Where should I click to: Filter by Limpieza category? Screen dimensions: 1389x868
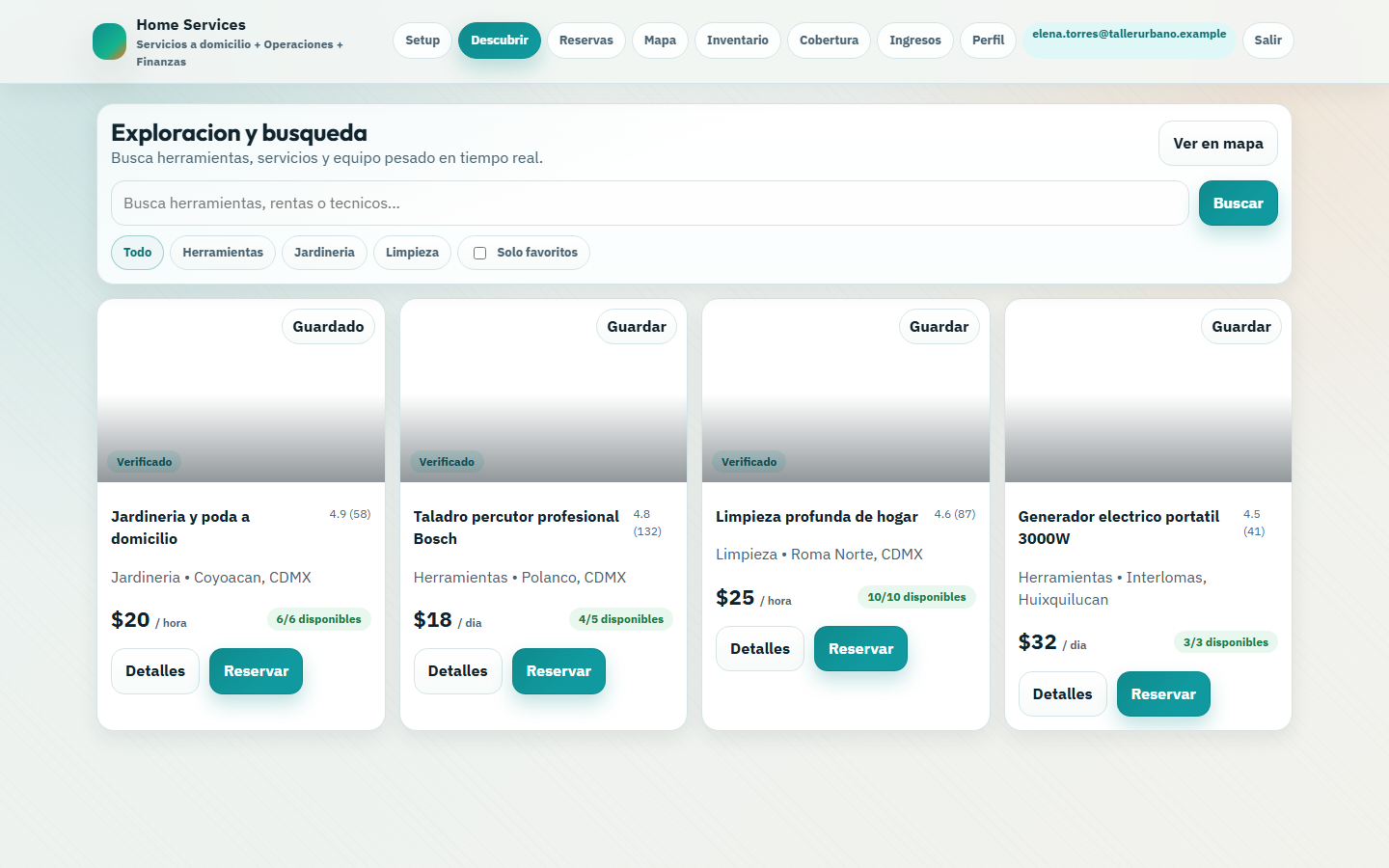pos(412,253)
